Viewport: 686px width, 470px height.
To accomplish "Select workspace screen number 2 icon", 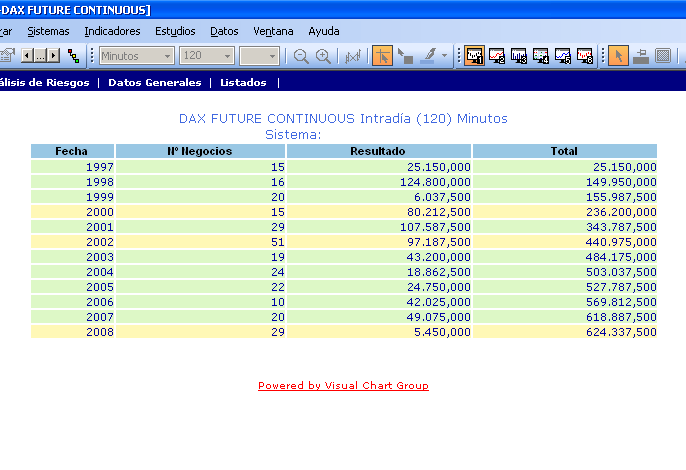I will coord(497,56).
